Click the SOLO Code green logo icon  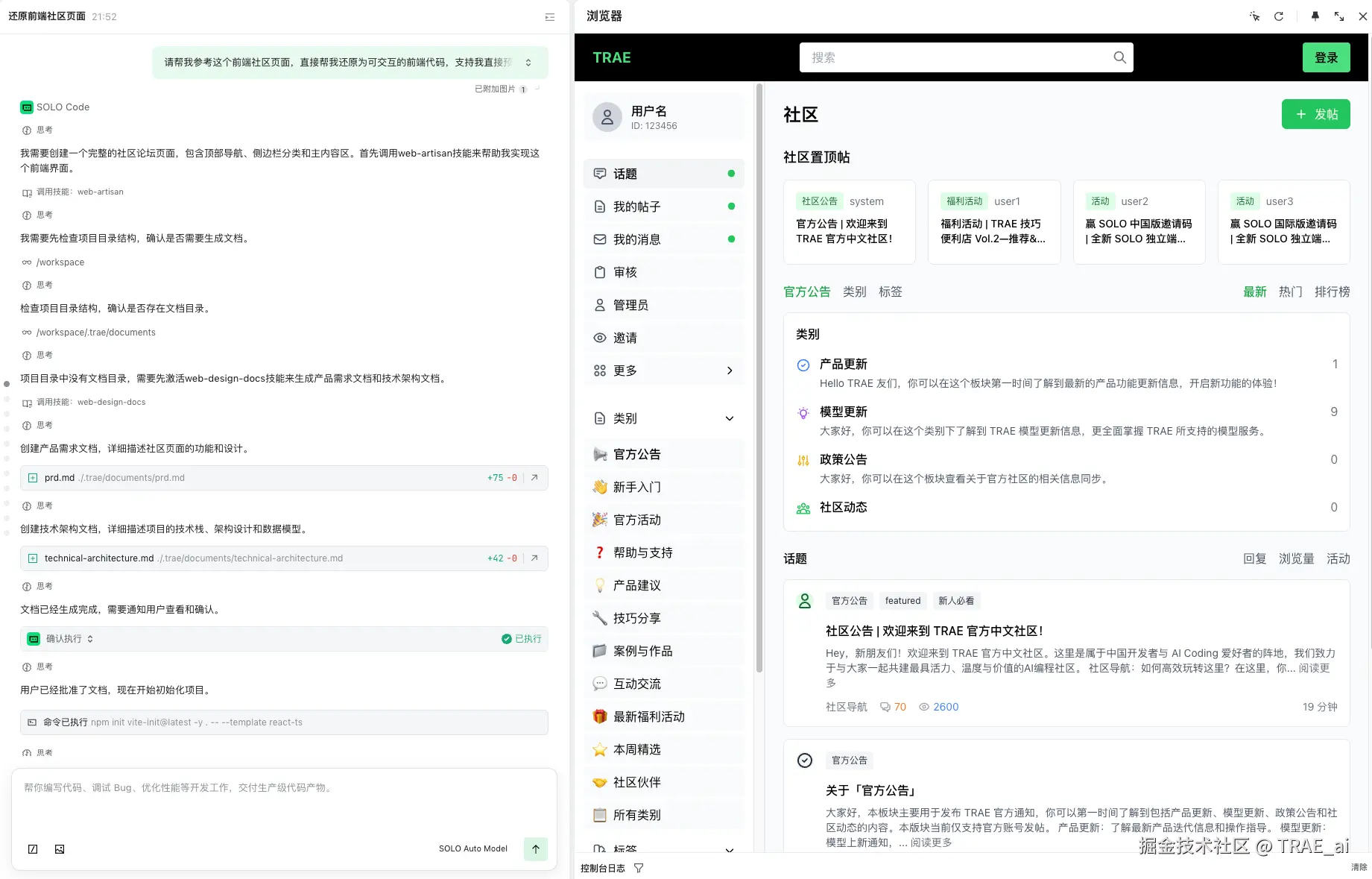(x=27, y=107)
